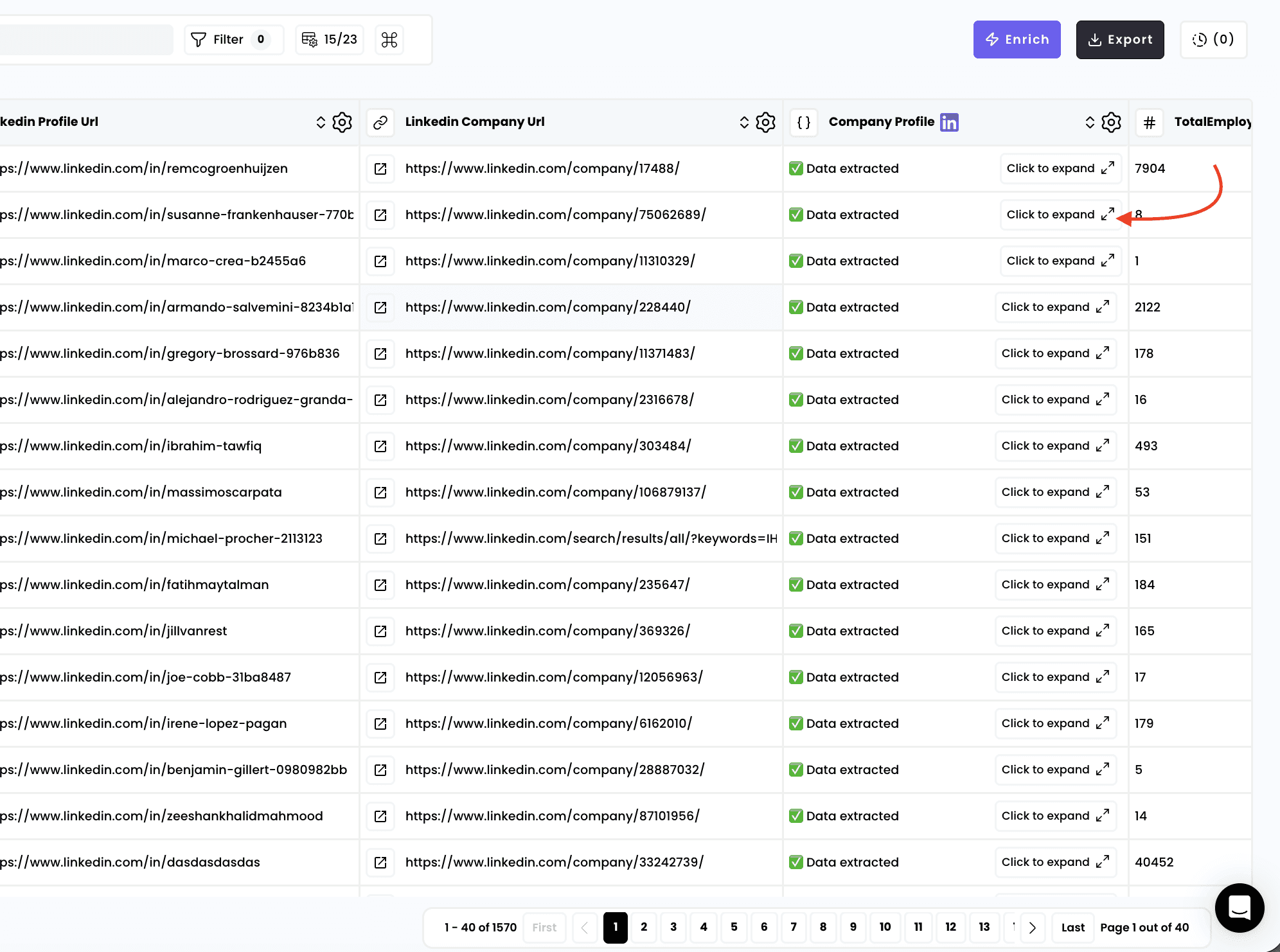The image size is (1280, 952).
Task: Expand company profile for 7904 employees row
Action: (x=1060, y=168)
